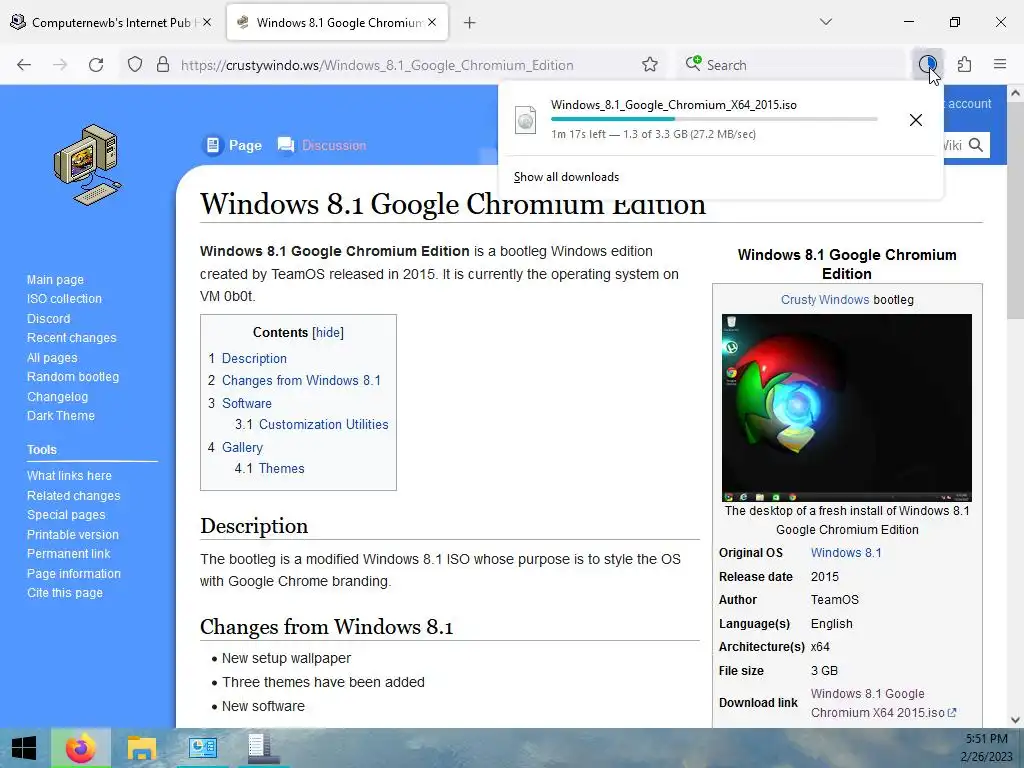This screenshot has width=1024, height=768.
Task: Open Recent changes sidebar link
Action: (x=71, y=338)
